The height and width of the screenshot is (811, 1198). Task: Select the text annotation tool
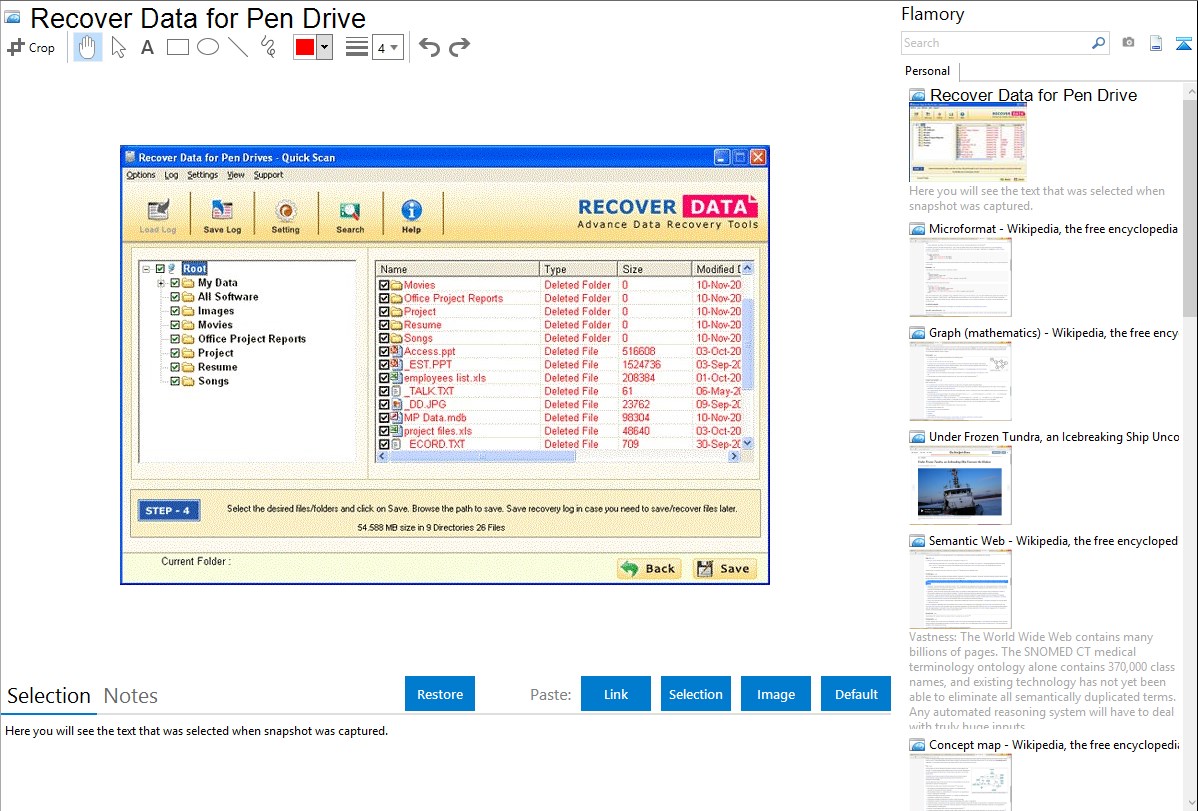click(147, 47)
